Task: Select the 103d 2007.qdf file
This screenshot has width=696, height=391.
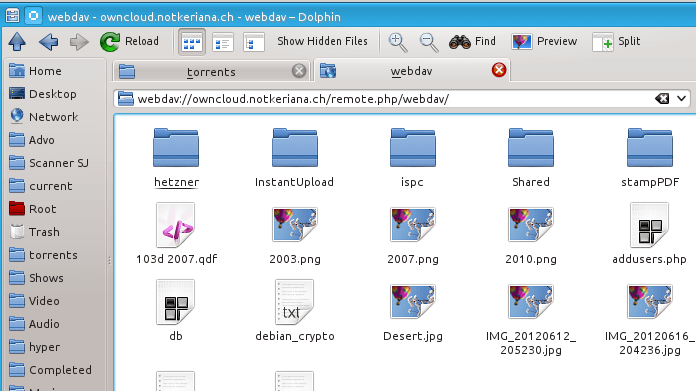Action: (x=176, y=234)
